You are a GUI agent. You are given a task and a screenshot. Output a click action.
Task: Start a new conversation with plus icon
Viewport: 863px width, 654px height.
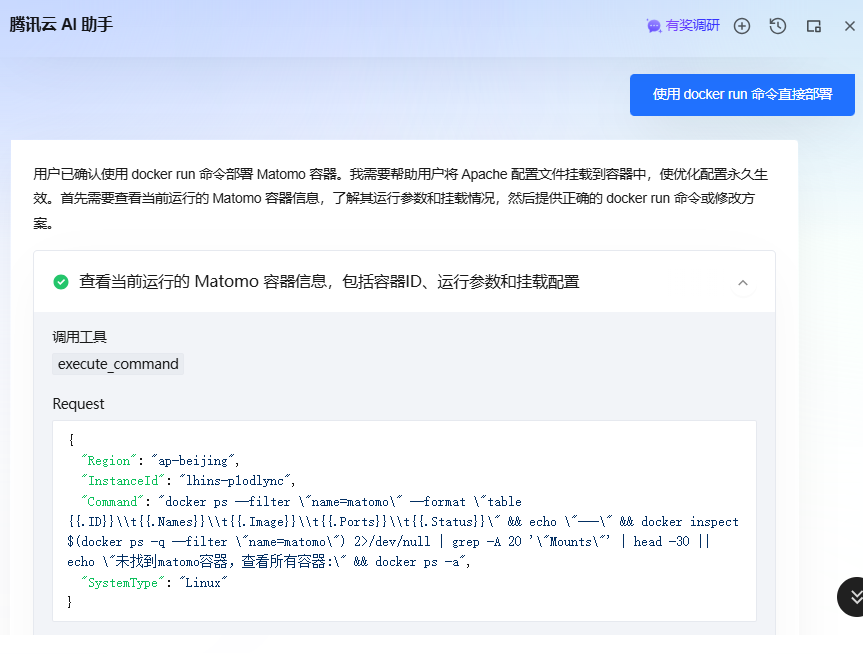coord(742,26)
